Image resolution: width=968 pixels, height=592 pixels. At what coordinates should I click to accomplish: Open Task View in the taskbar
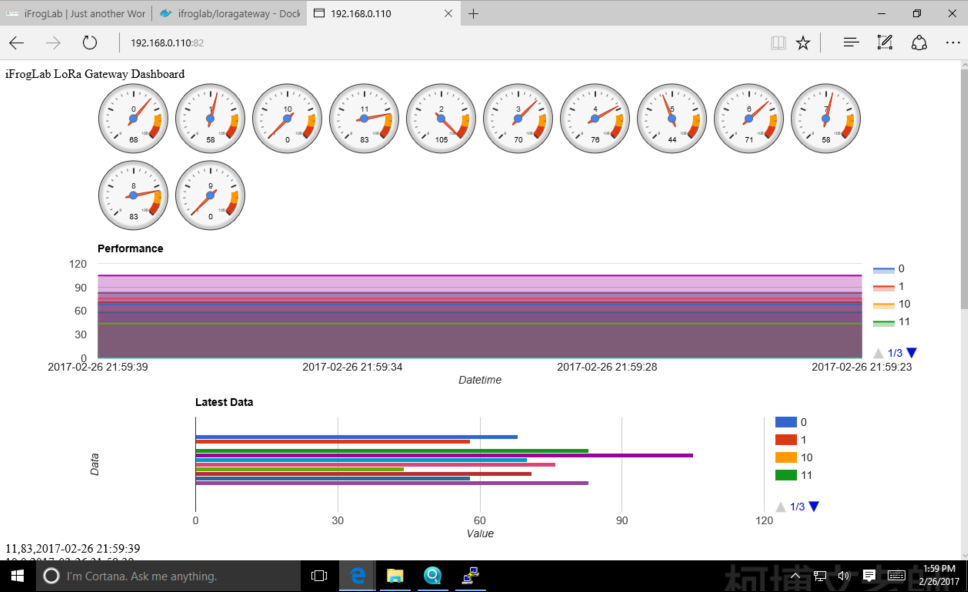pos(319,576)
